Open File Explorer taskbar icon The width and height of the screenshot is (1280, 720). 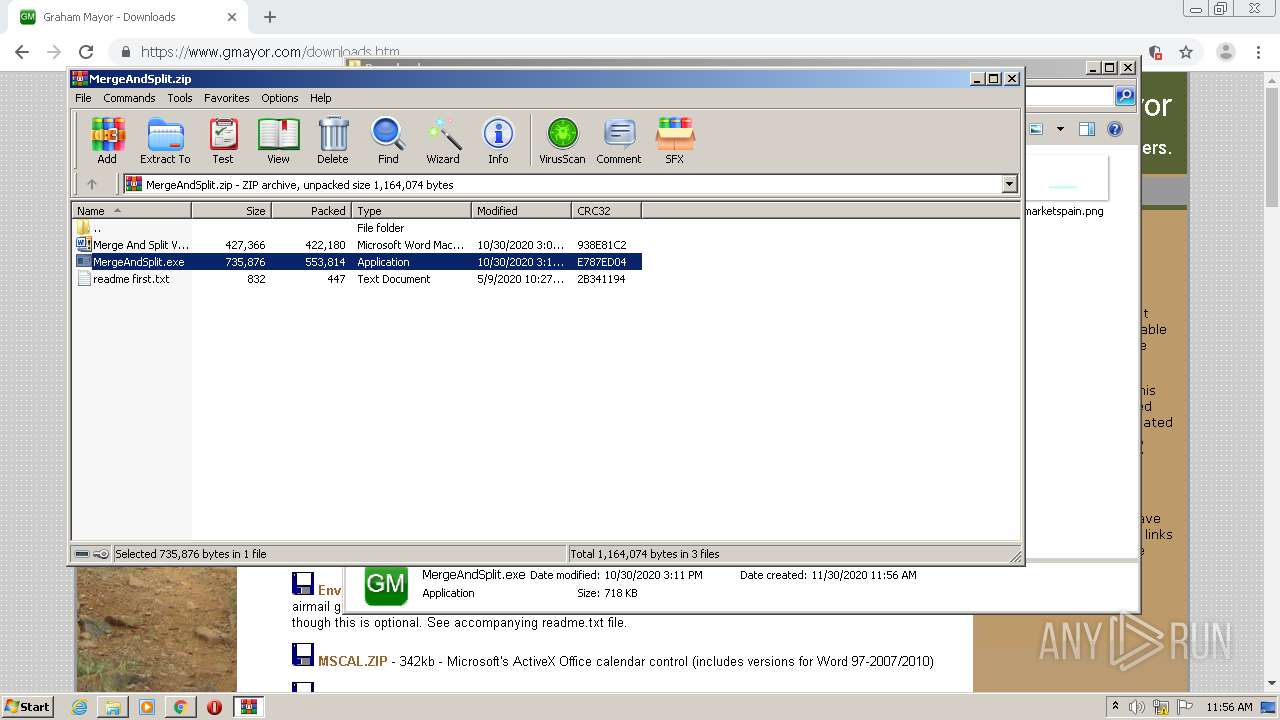(113, 707)
